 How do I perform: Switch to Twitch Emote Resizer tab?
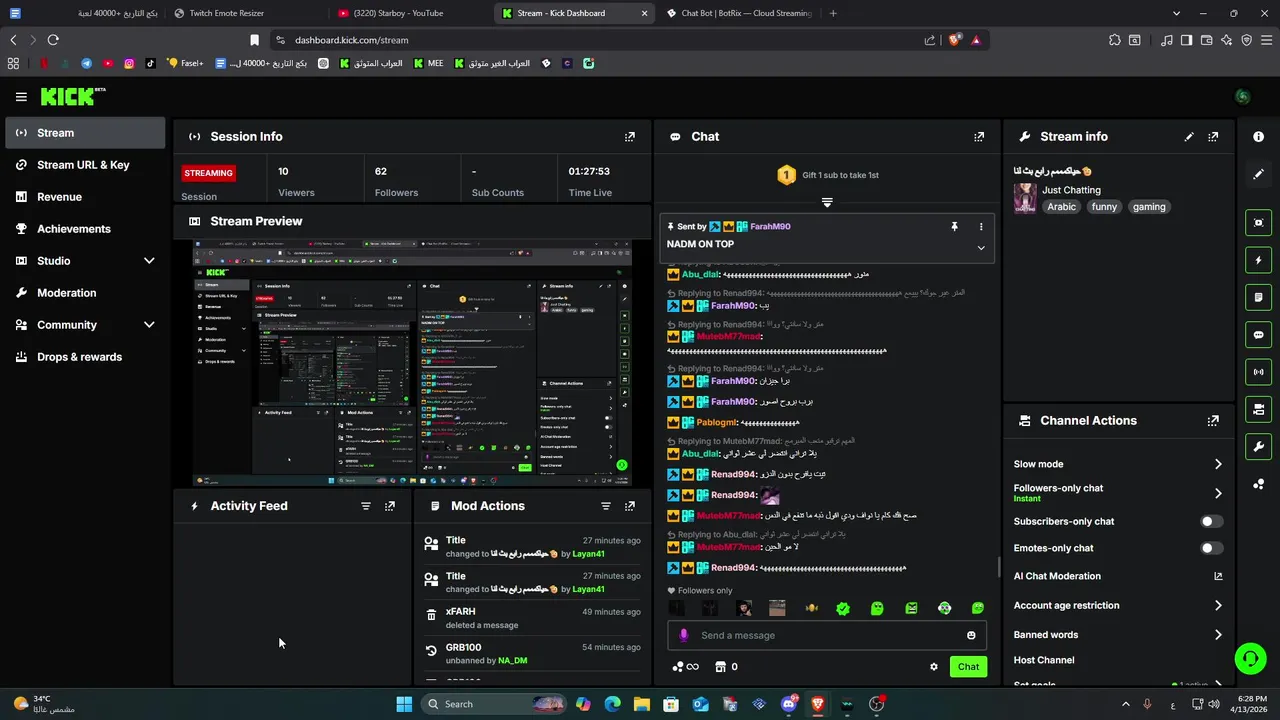245,13
